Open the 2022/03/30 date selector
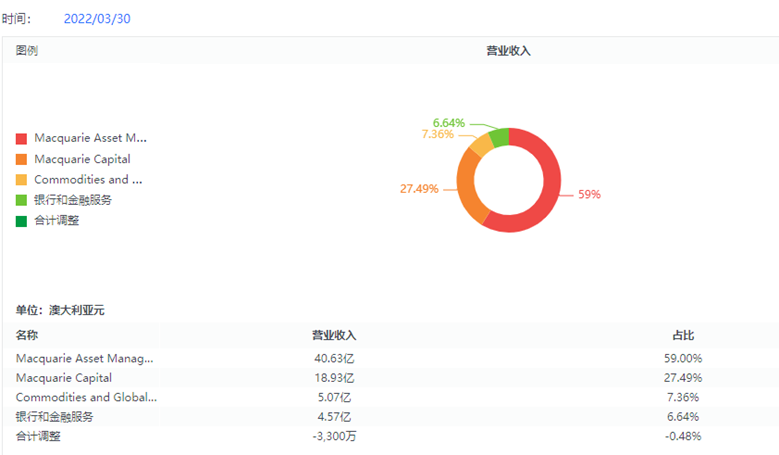 (96, 19)
